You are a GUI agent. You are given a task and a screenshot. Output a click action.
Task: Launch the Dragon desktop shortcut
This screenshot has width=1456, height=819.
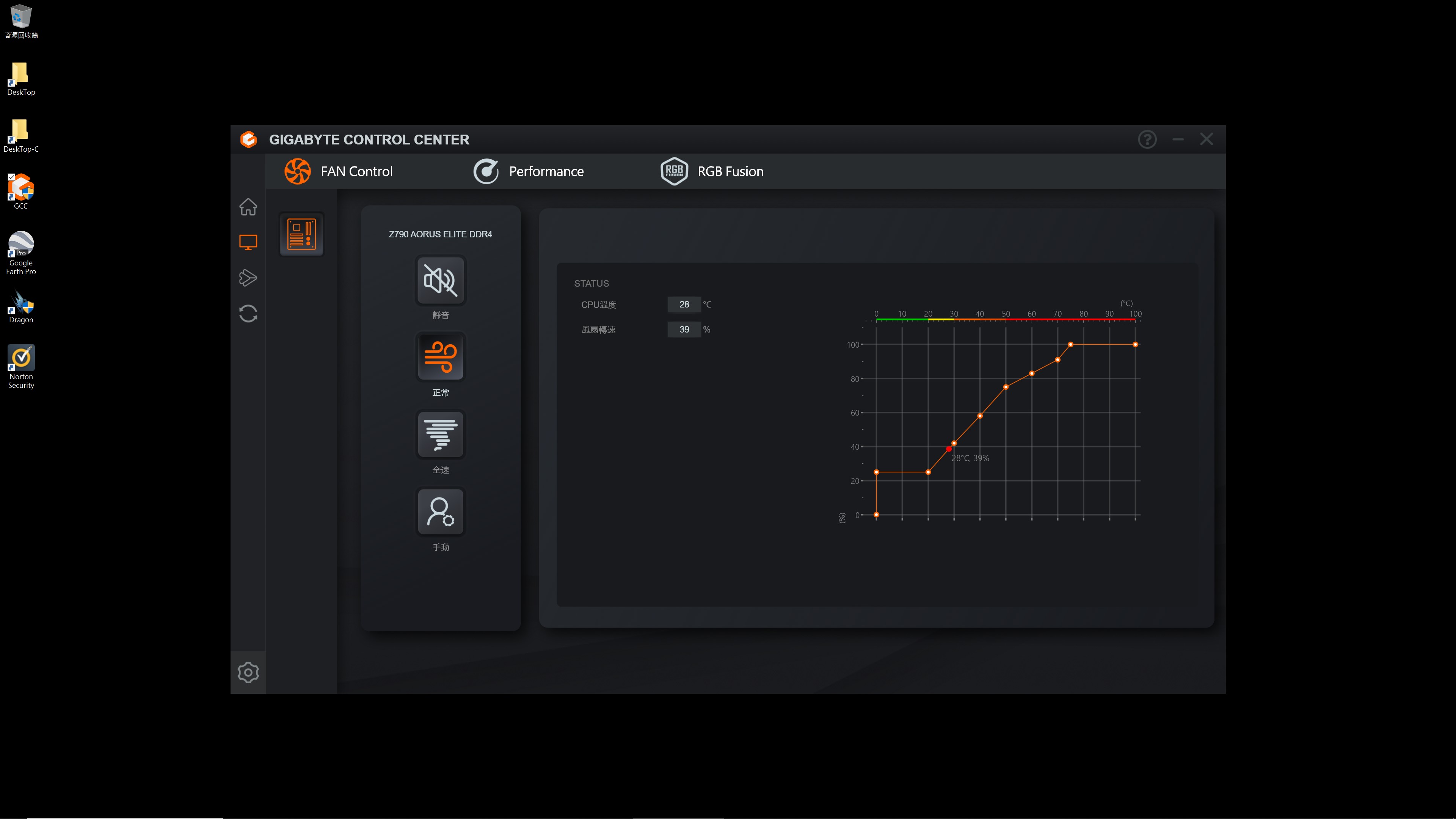(21, 307)
